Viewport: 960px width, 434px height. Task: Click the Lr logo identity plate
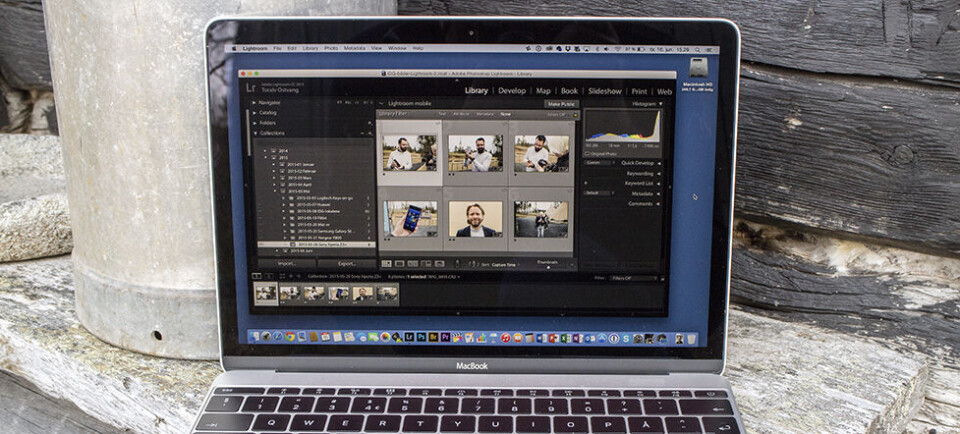click(x=250, y=88)
